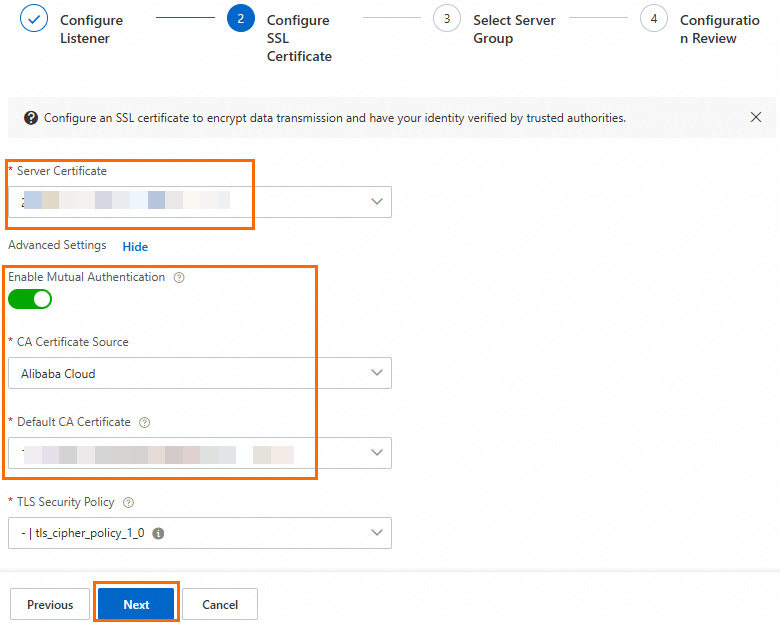Go to Configure Listener step label
The width and height of the screenshot is (780, 623).
click(92, 29)
